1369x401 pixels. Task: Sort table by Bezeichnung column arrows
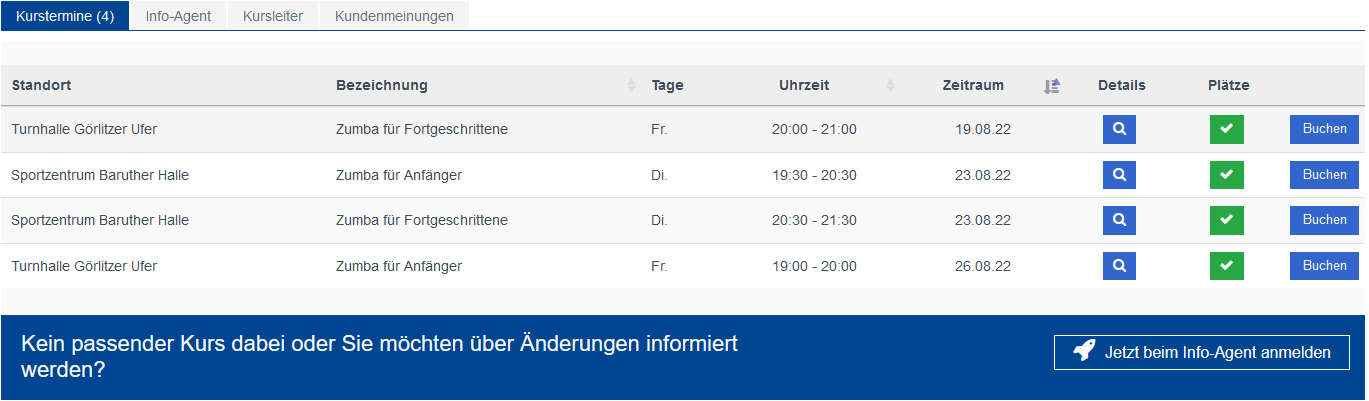(x=631, y=86)
